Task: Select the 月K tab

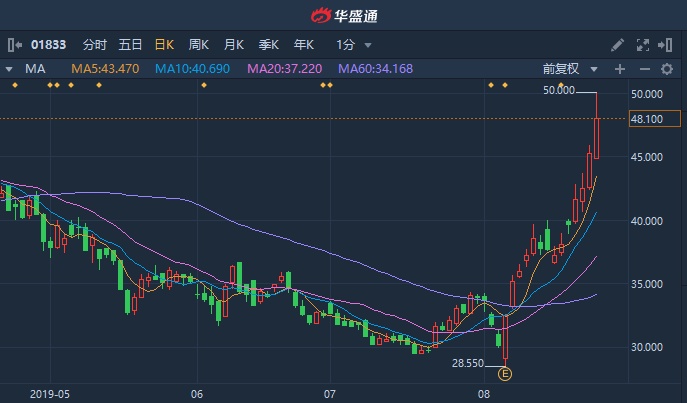Action: pos(234,45)
